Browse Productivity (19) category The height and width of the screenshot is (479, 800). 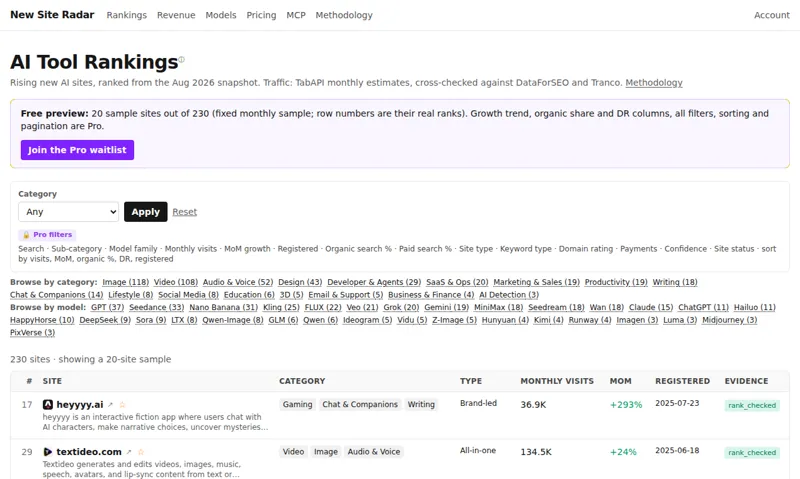click(x=616, y=282)
